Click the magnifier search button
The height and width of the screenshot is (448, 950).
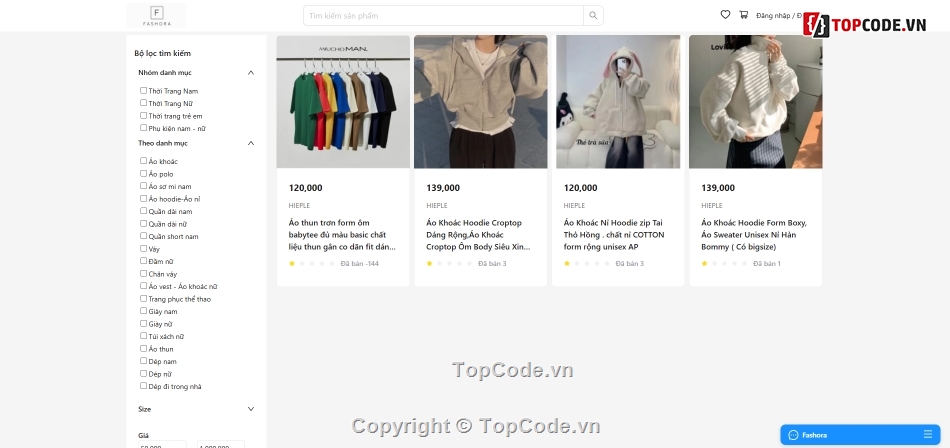point(593,16)
